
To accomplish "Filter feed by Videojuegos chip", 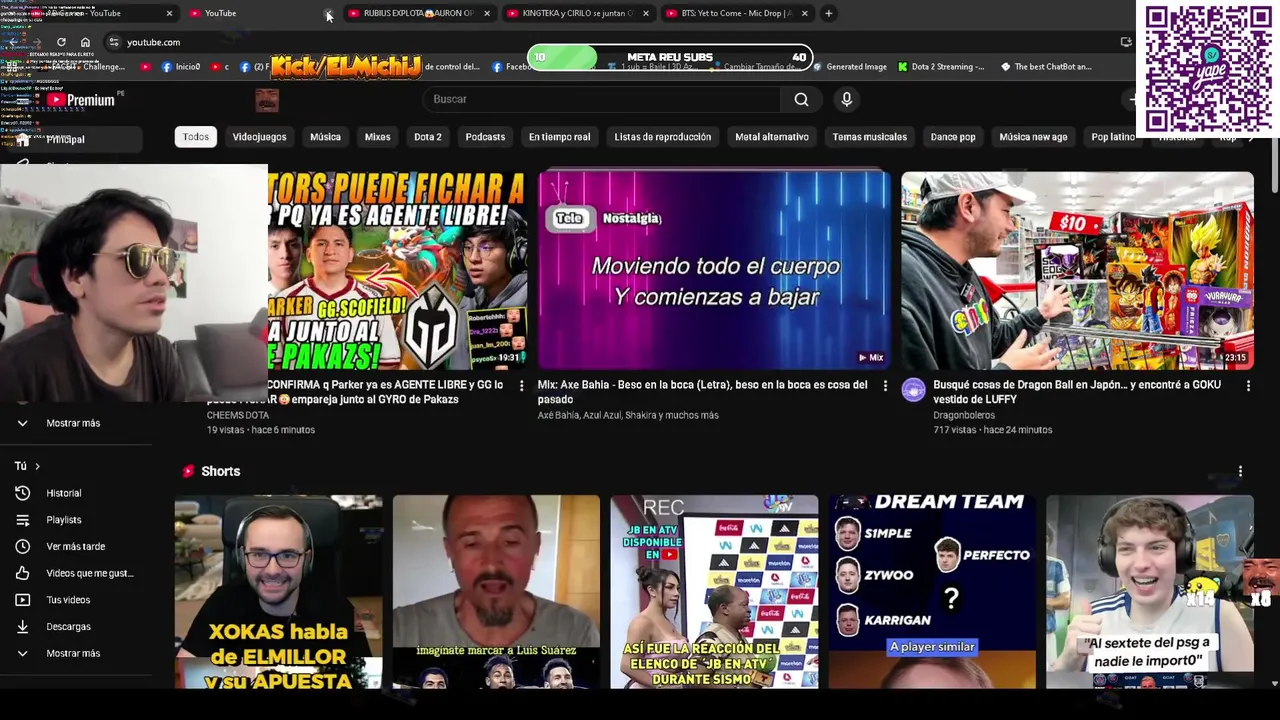I will click(259, 137).
